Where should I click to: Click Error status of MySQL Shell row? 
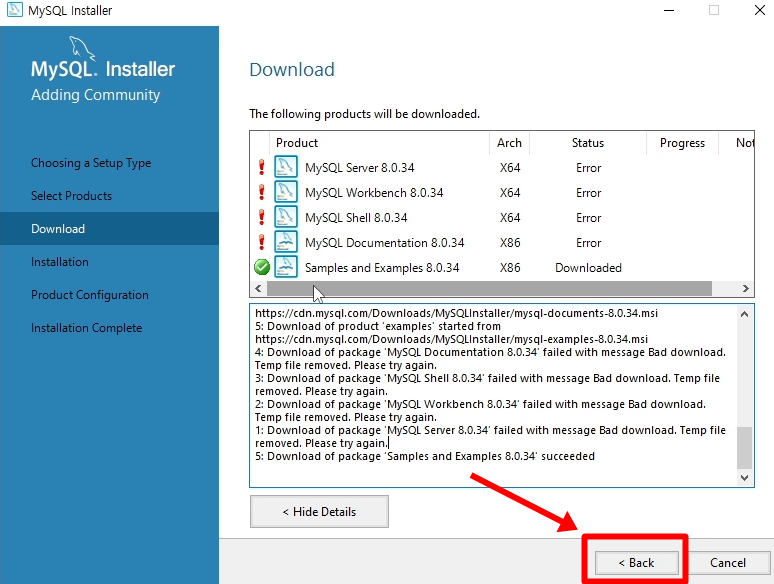click(588, 218)
